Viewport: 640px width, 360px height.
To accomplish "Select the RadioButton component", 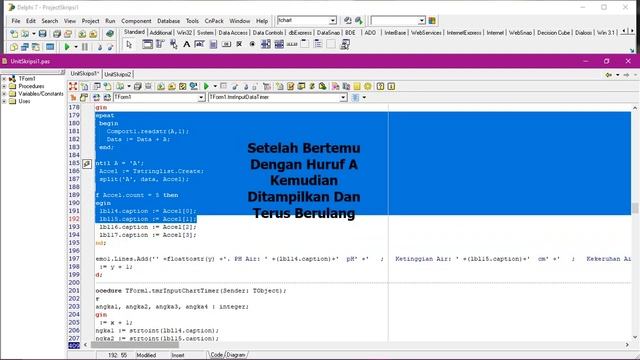I will click(252, 44).
